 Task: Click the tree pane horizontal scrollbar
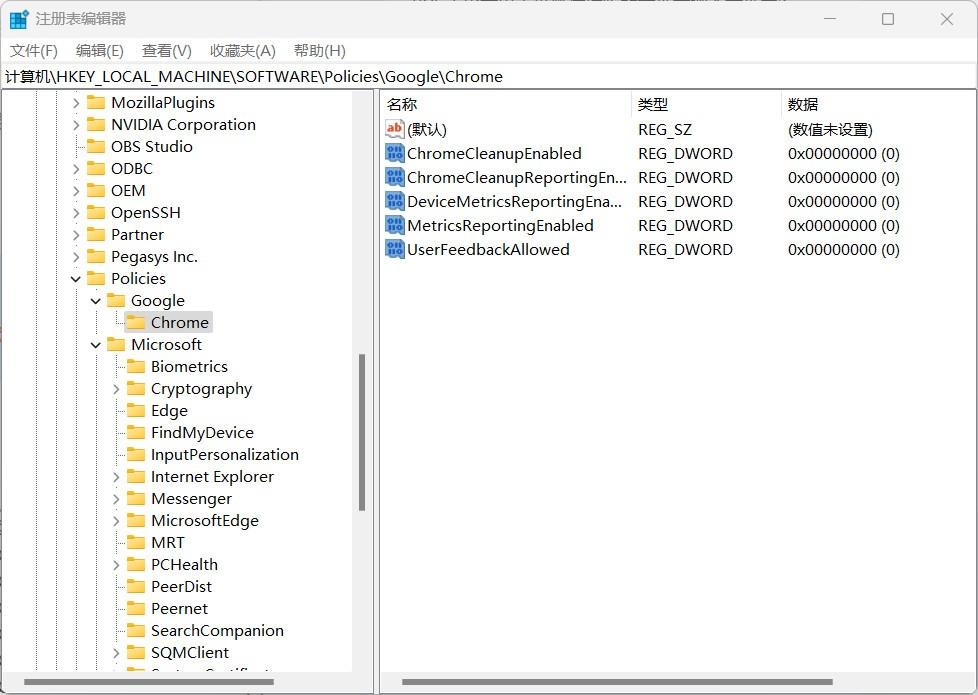(148, 682)
